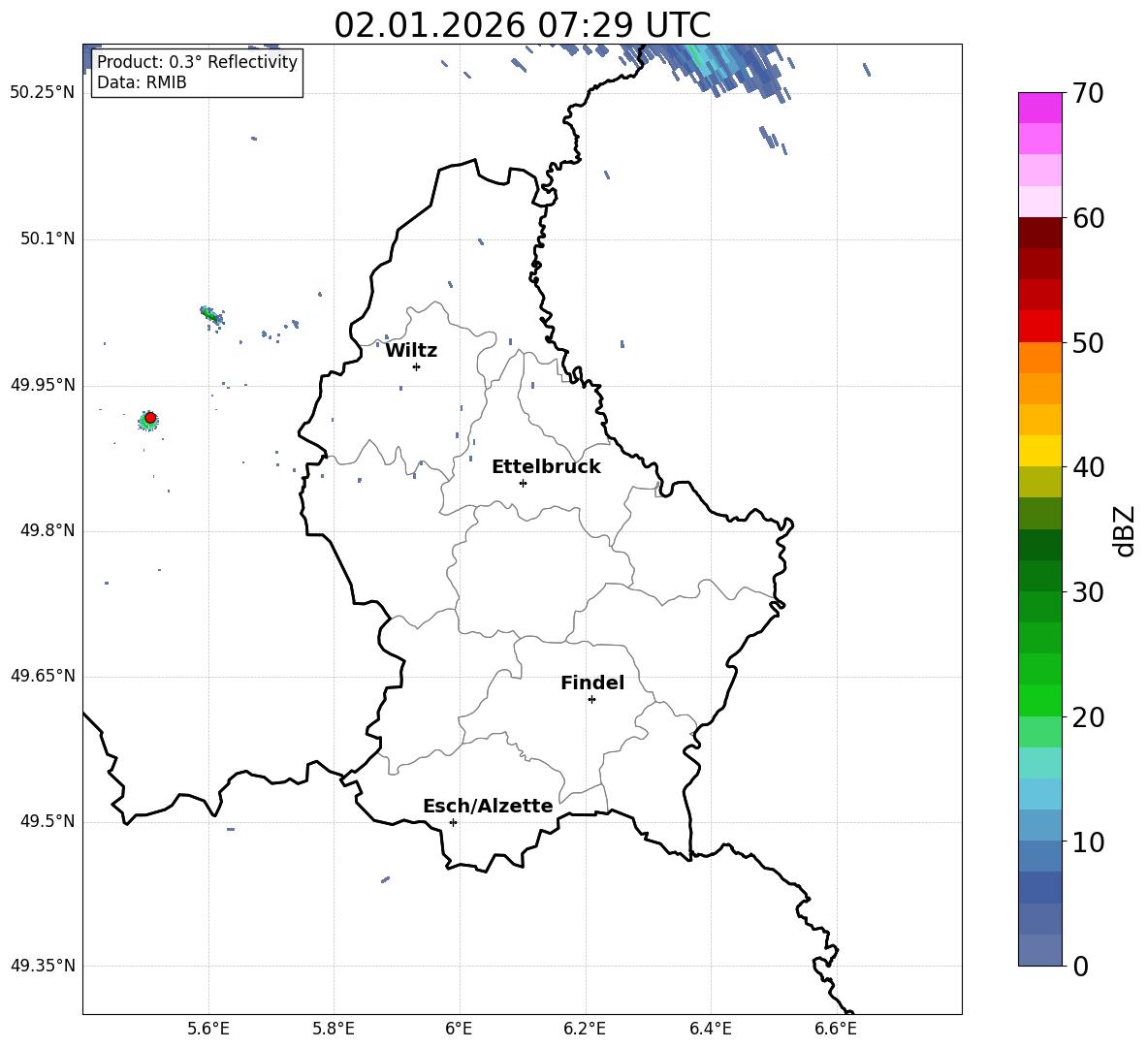
Task: Click the 50.1°N latitude label
Action: click(x=48, y=239)
